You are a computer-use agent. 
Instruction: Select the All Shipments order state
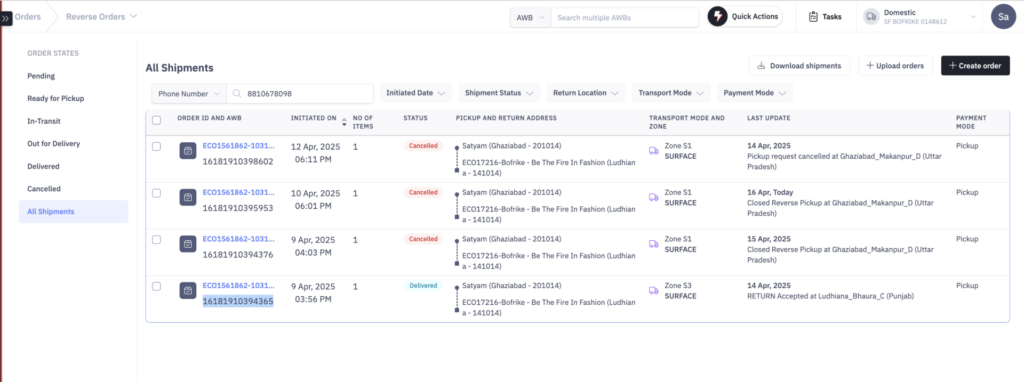(x=73, y=212)
